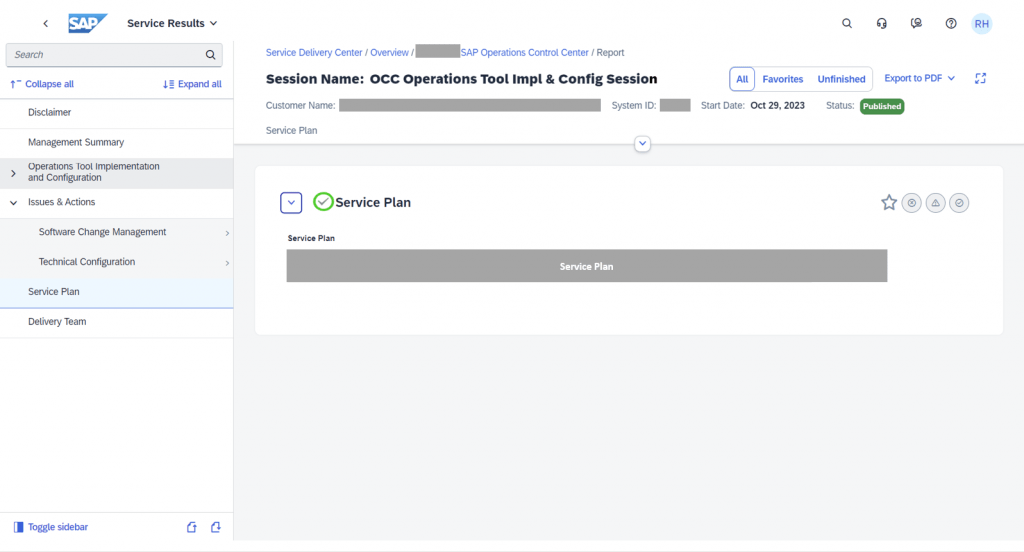Open the header search magnifier icon
Viewport: 1024px width, 552px height.
point(846,24)
